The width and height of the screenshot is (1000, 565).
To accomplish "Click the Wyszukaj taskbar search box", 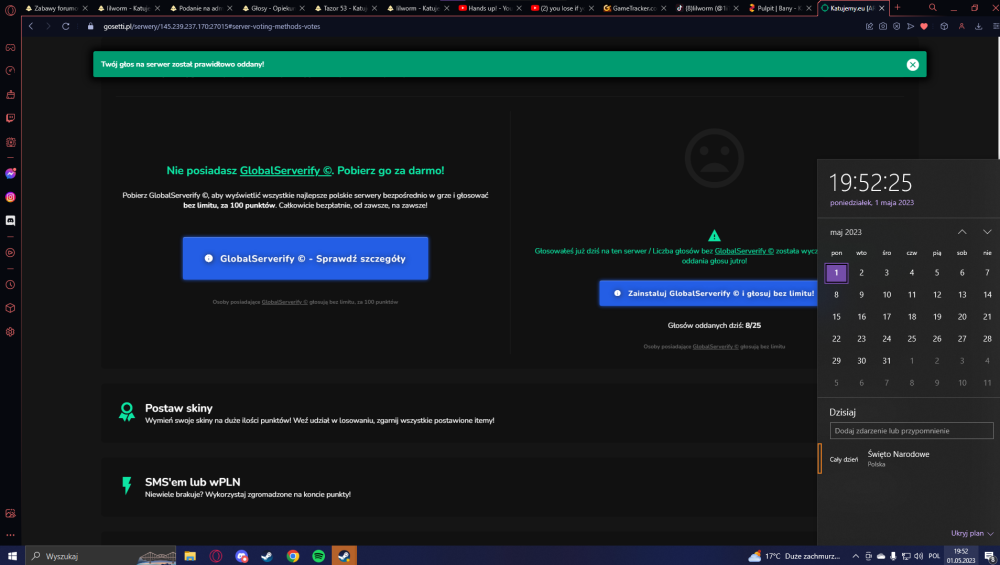I will [x=101, y=556].
